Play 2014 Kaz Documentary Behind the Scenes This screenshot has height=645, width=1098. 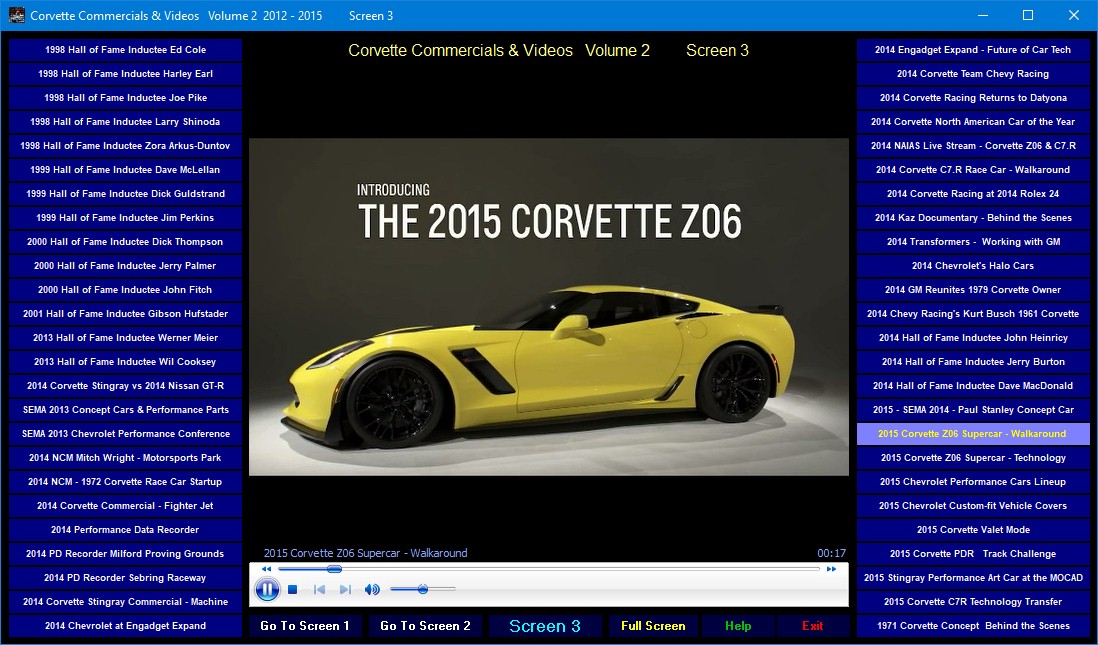pyautogui.click(x=973, y=218)
